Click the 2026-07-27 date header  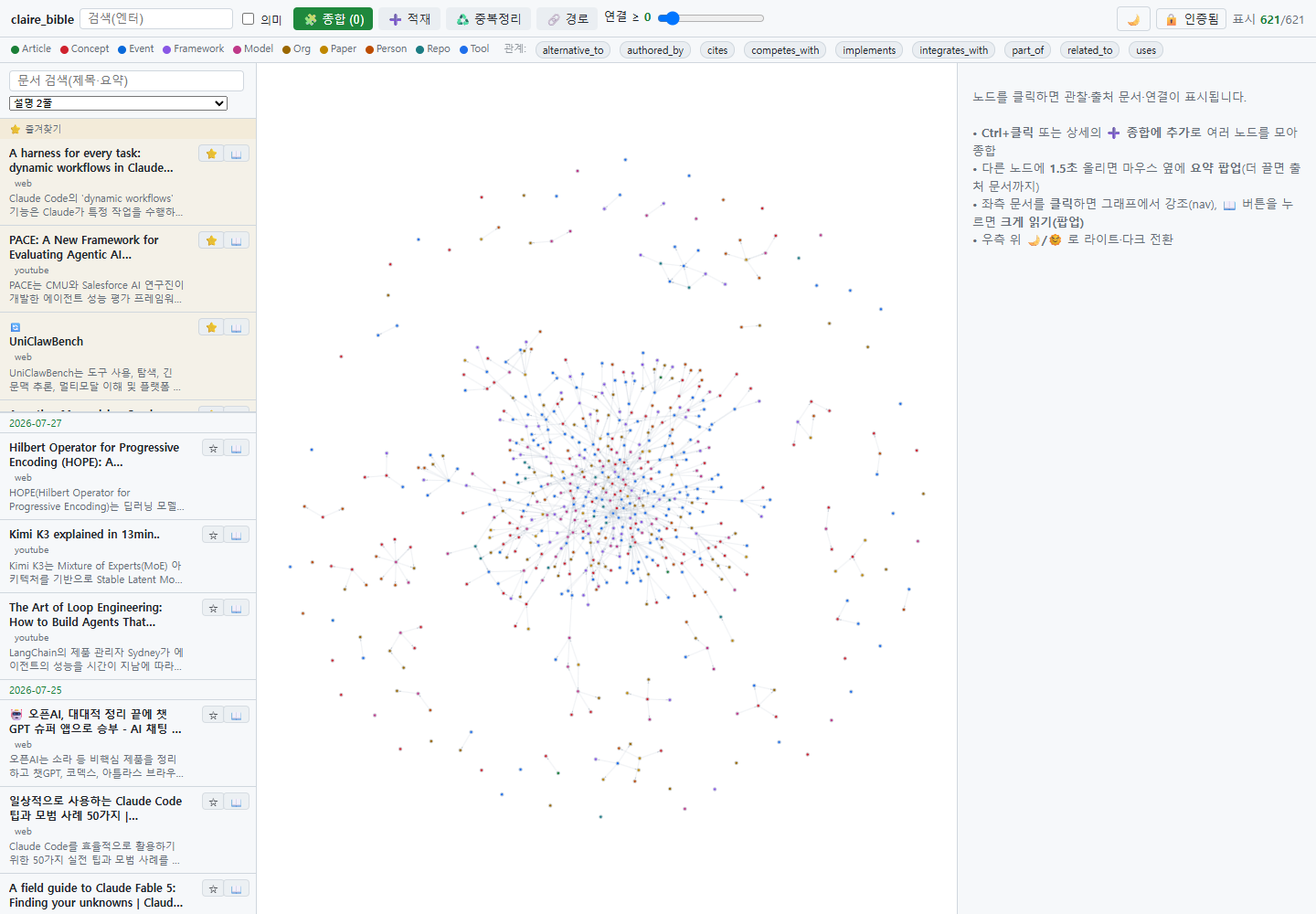pos(128,423)
